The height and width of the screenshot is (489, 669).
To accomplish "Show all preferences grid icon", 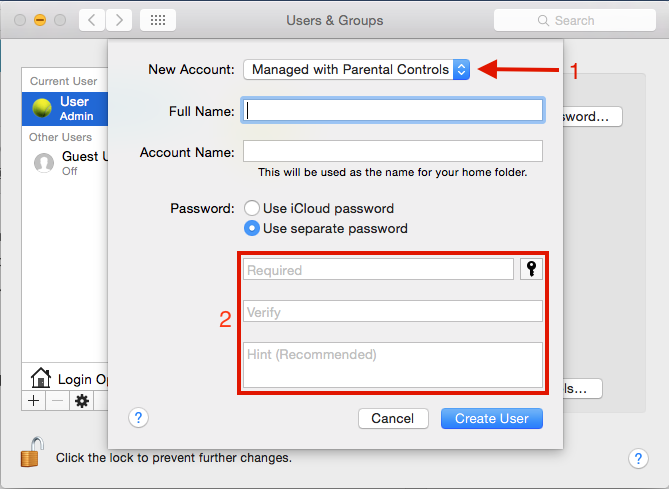I will click(158, 20).
